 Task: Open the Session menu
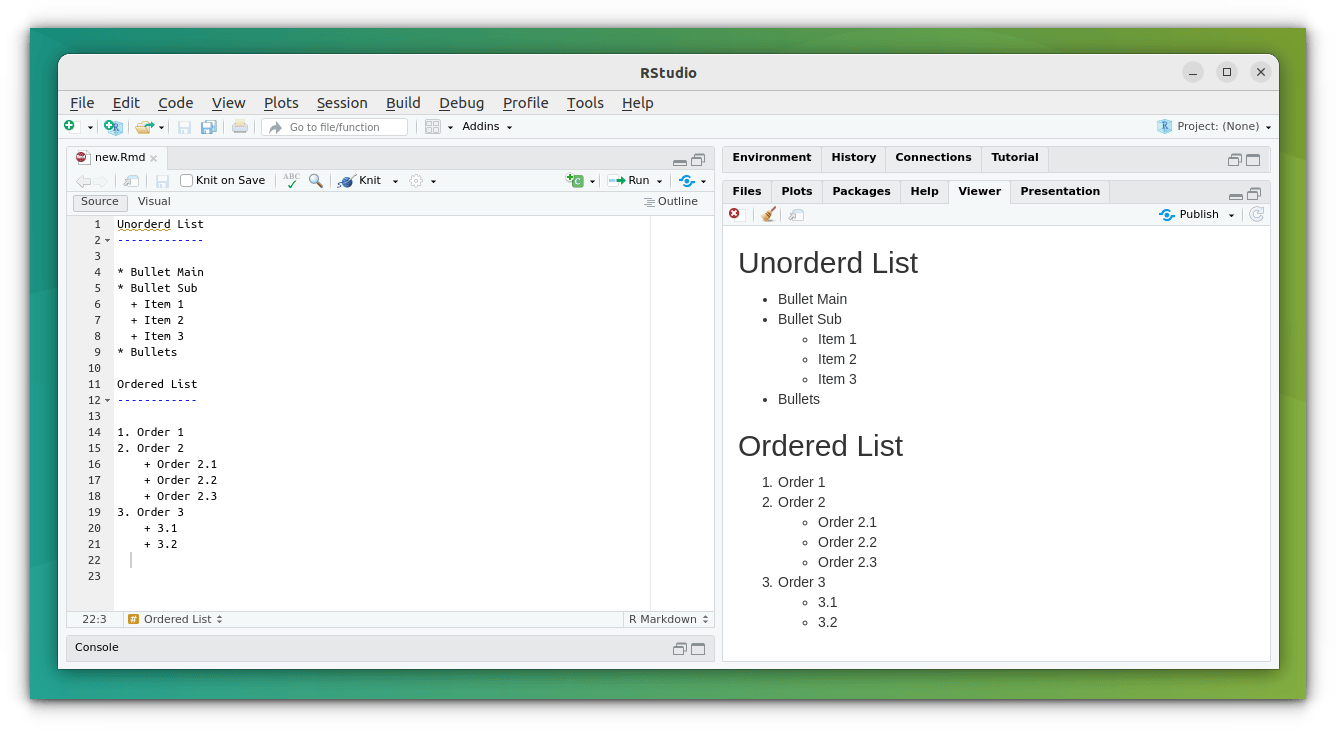tap(342, 103)
